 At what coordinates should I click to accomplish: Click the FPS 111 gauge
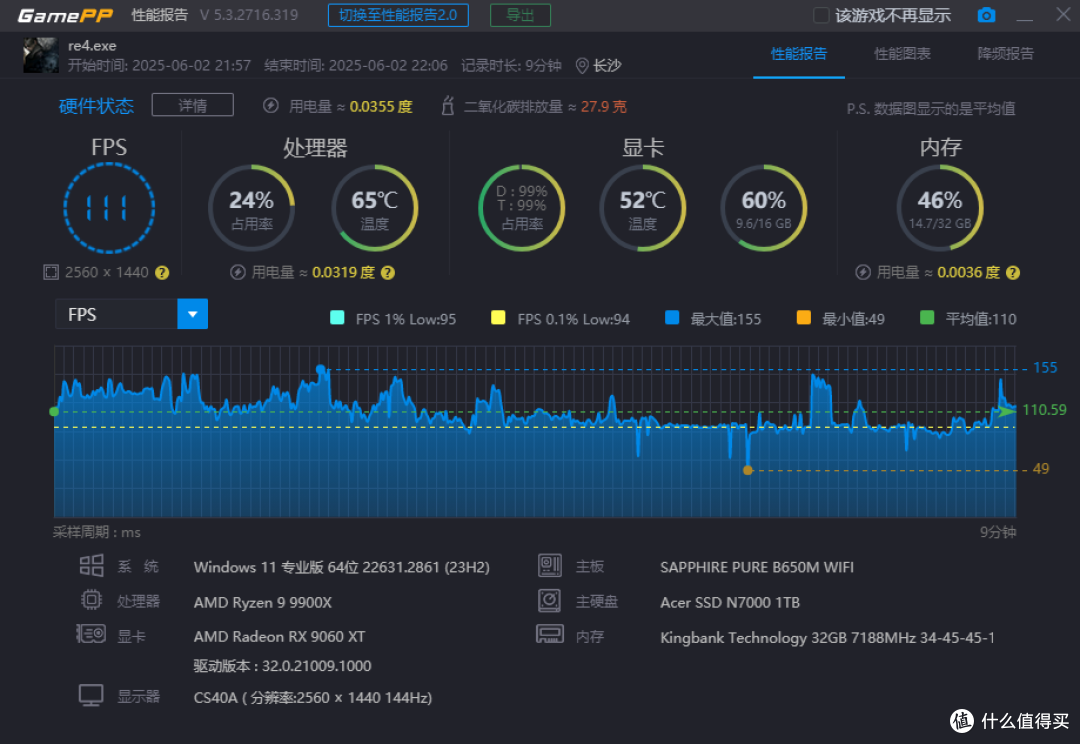[x=109, y=208]
